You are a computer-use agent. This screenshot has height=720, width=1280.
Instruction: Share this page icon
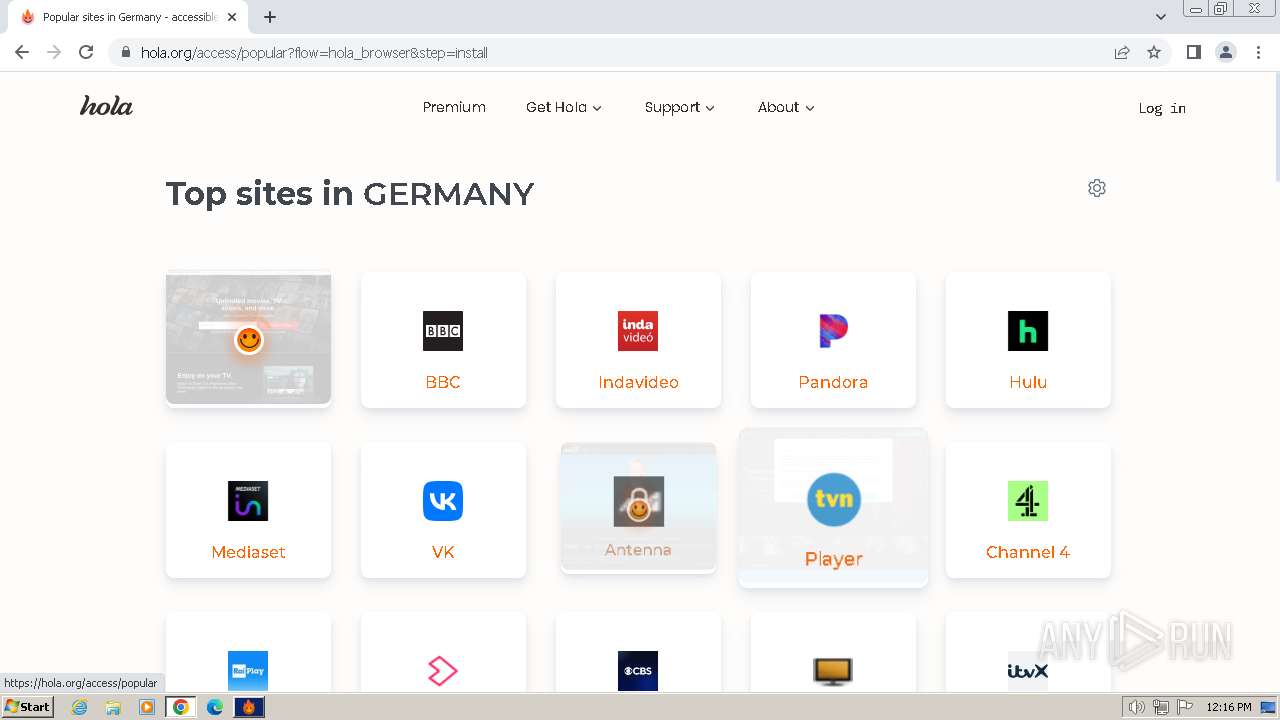click(1122, 52)
